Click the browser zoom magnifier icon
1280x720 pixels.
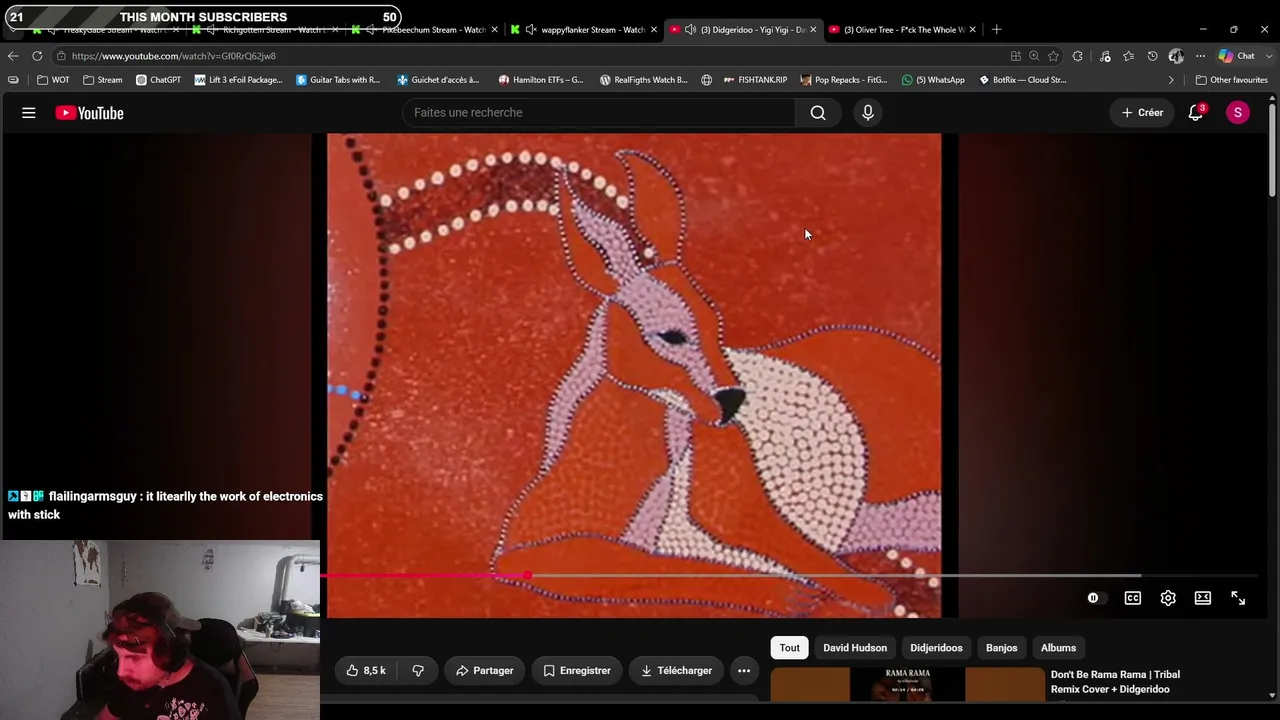[x=1034, y=56]
